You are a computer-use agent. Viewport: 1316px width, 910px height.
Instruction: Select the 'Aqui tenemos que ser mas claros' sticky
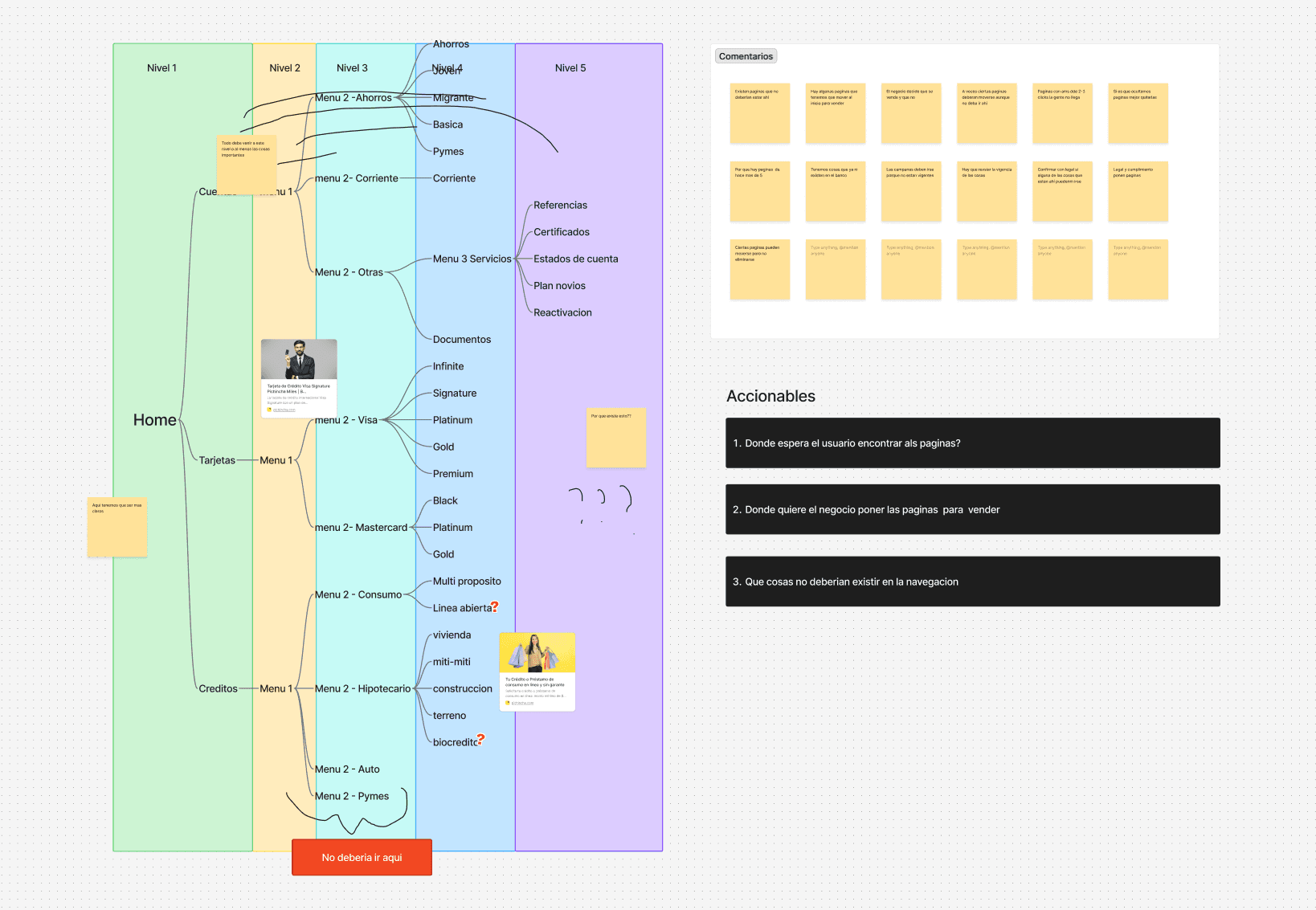click(x=117, y=527)
